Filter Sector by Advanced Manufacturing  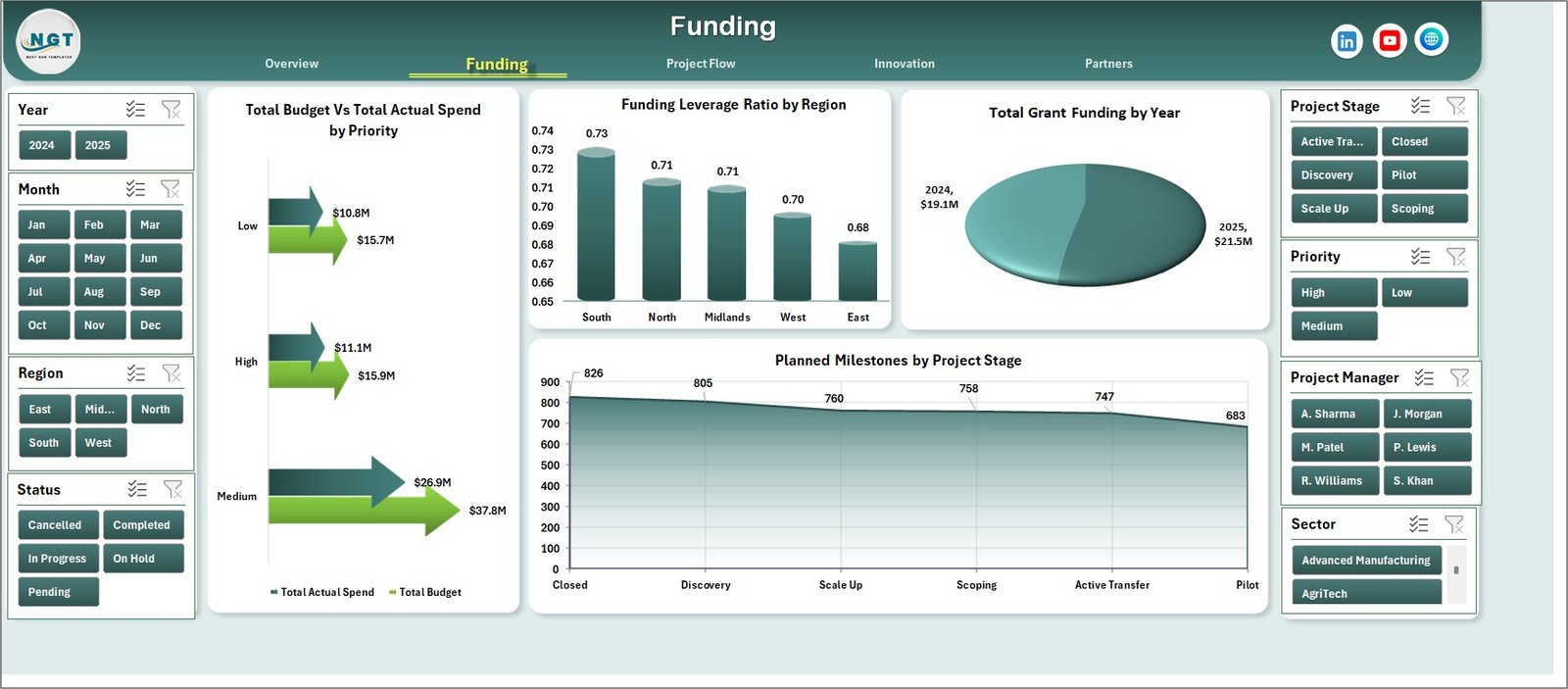point(1366,560)
